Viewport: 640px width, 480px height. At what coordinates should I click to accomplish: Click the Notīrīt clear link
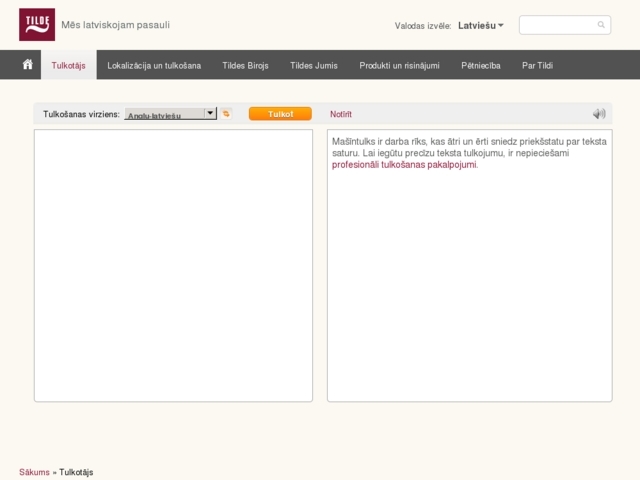point(341,114)
